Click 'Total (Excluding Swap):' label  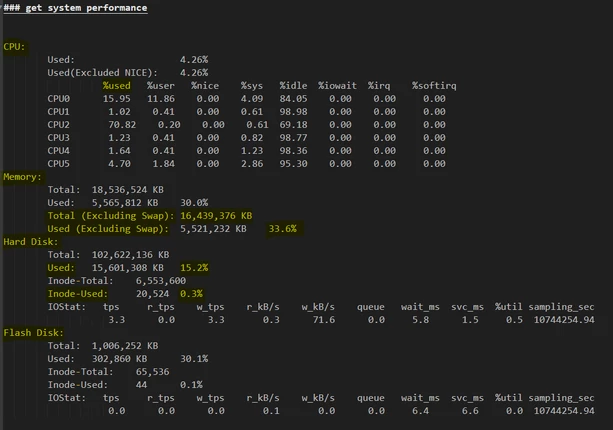tap(111, 216)
